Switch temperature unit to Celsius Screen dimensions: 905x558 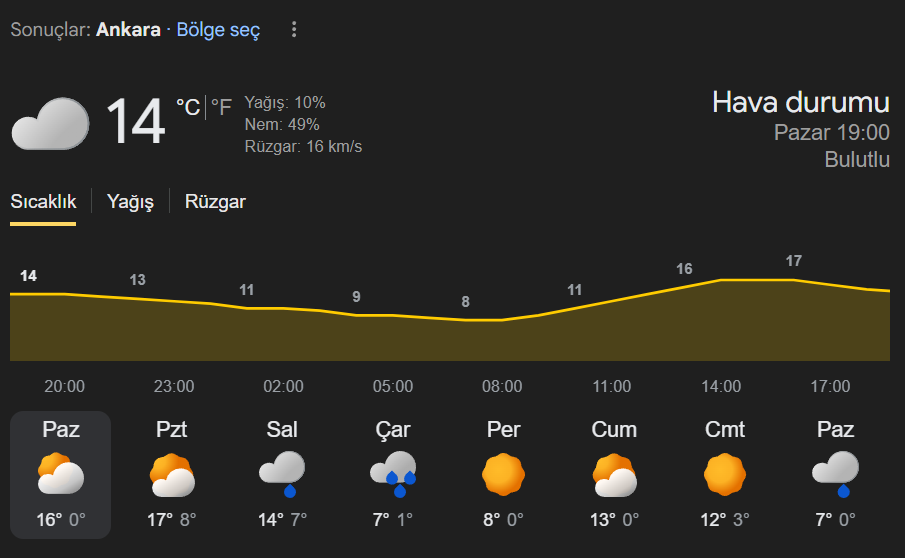(x=188, y=108)
